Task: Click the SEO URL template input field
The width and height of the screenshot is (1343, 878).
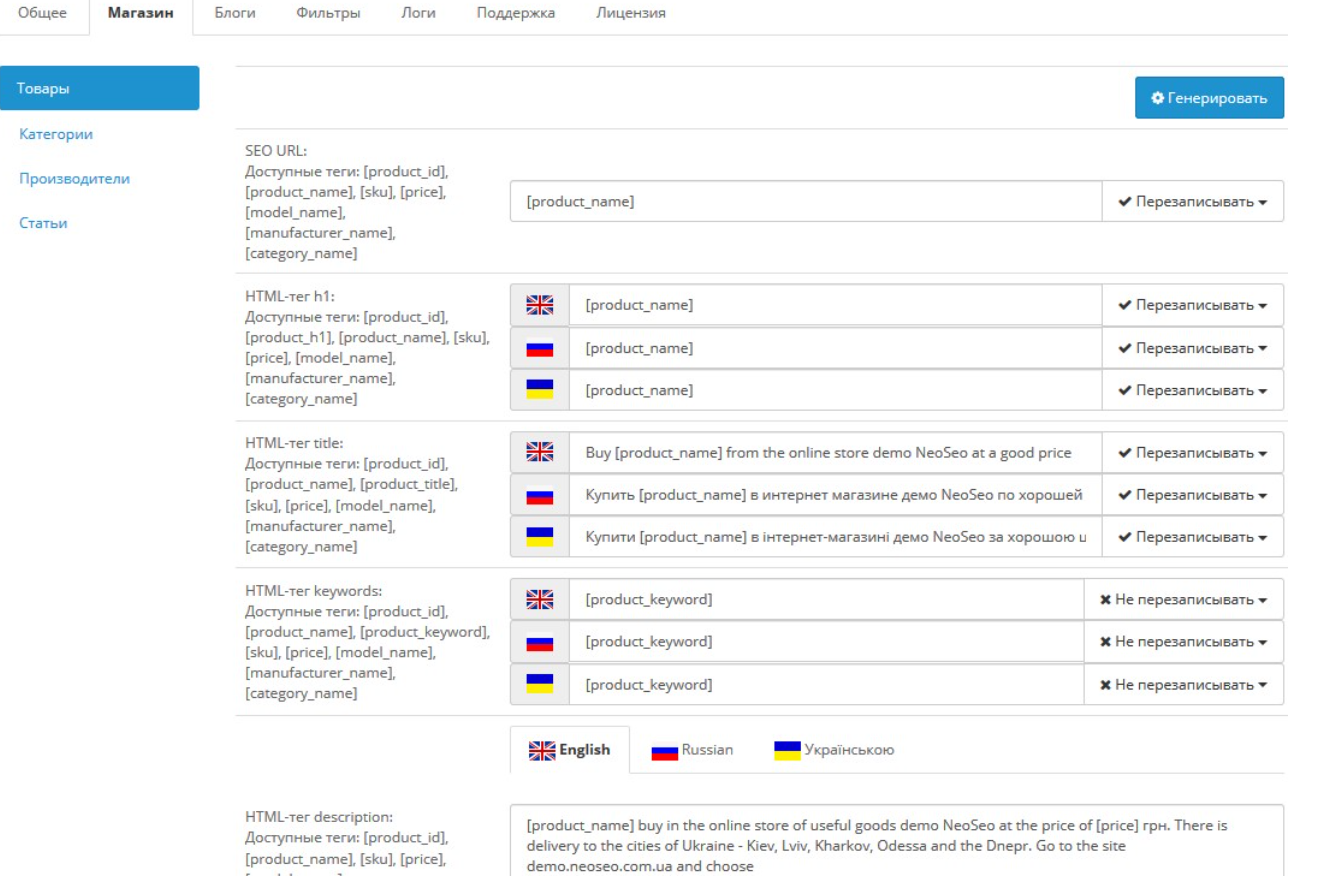Action: [x=805, y=202]
